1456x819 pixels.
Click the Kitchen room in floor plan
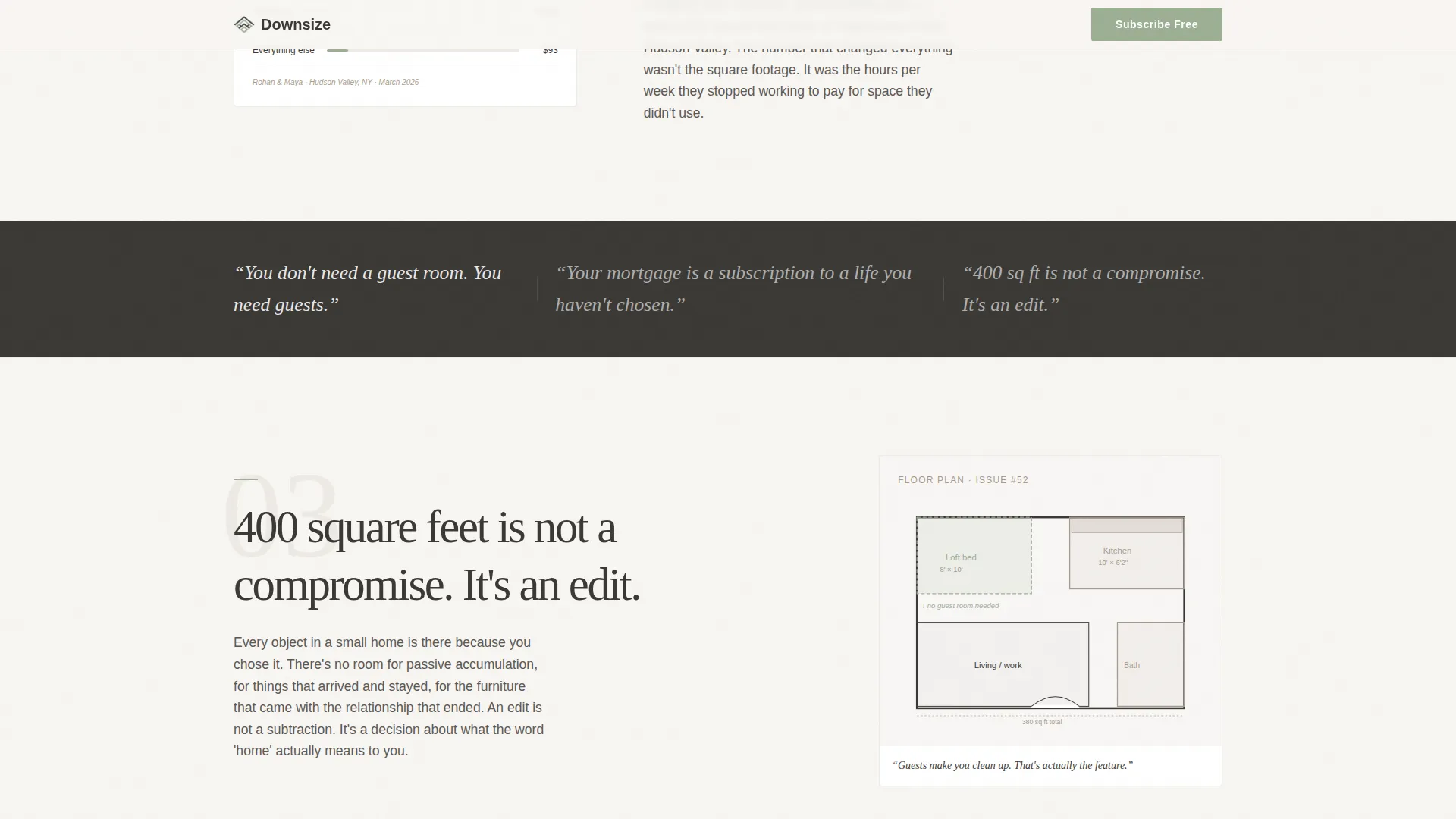(x=1126, y=554)
